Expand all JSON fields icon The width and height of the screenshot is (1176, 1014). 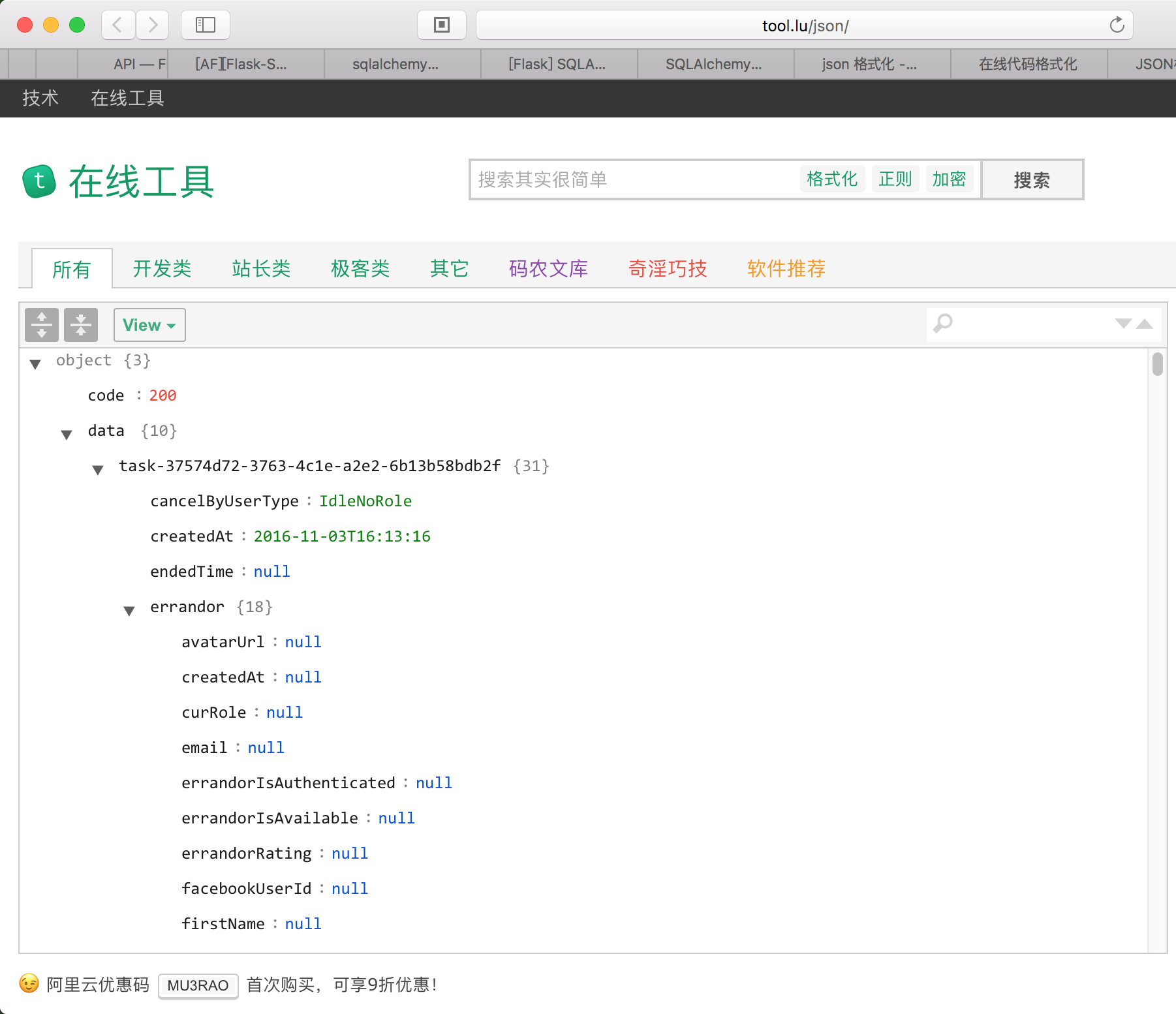pyautogui.click(x=42, y=325)
